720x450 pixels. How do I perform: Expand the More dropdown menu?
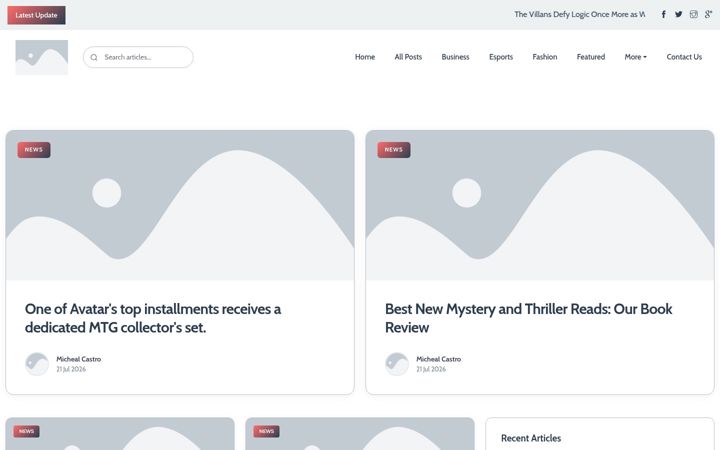636,57
